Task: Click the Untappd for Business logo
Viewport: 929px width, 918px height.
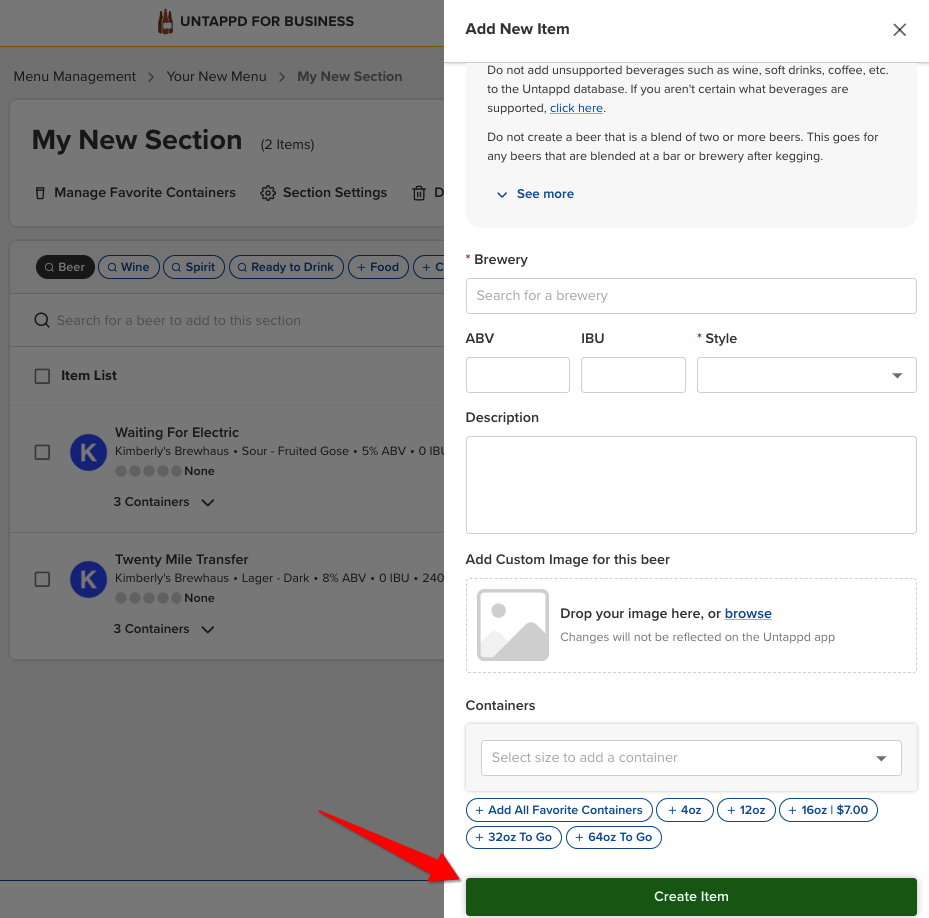Action: (x=166, y=20)
